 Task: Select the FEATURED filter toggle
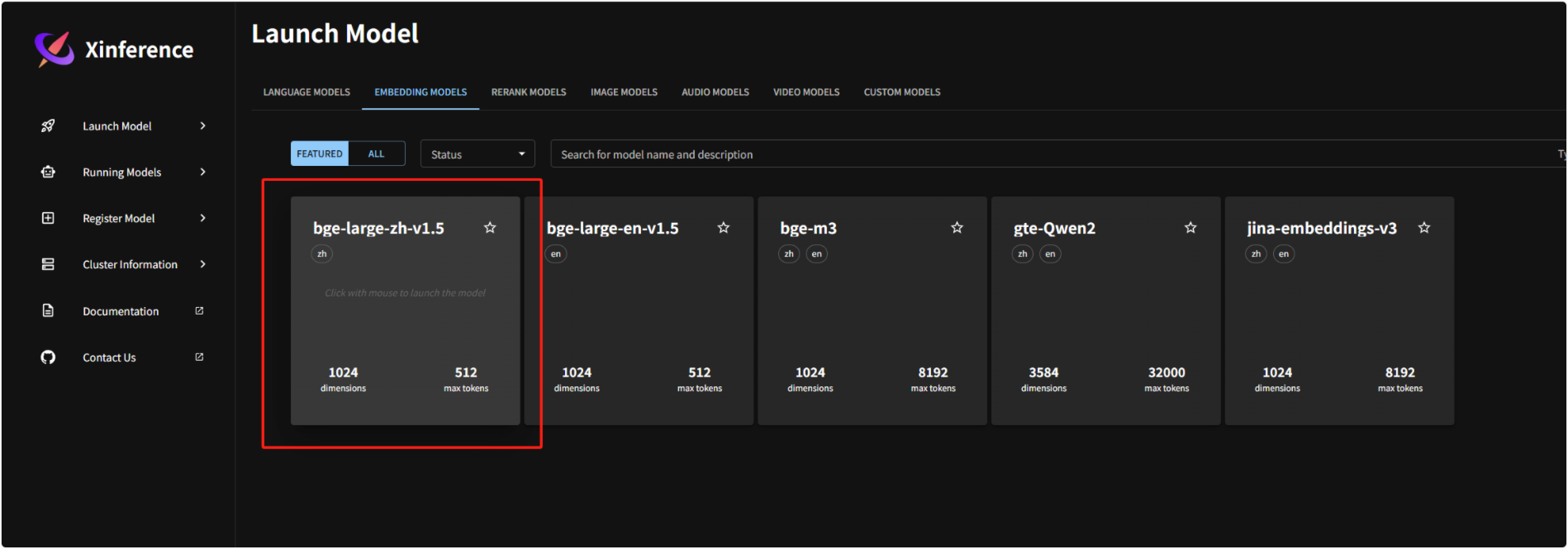point(320,154)
